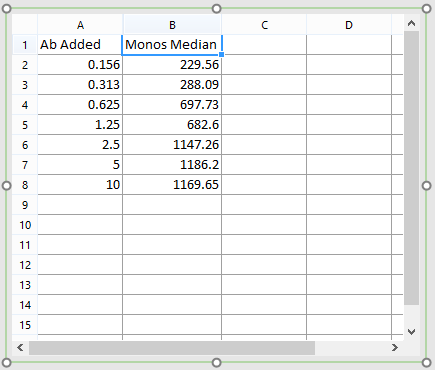Image resolution: width=435 pixels, height=370 pixels.
Task: Click cell containing 288.09
Action: click(x=172, y=85)
